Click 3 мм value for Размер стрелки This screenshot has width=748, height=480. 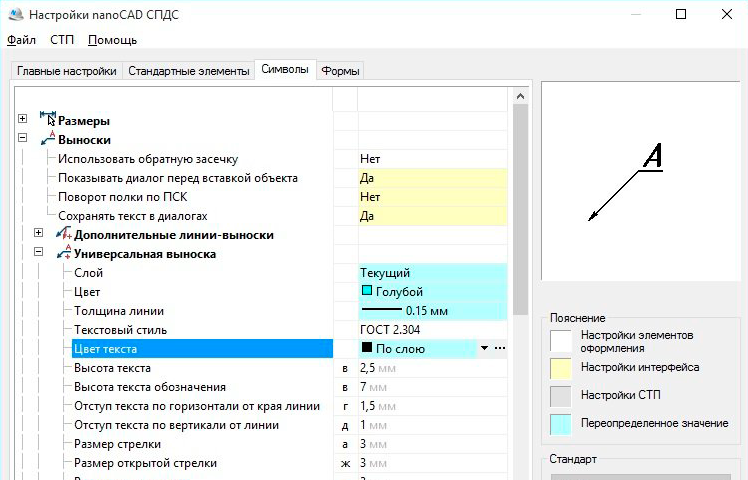tap(433, 444)
